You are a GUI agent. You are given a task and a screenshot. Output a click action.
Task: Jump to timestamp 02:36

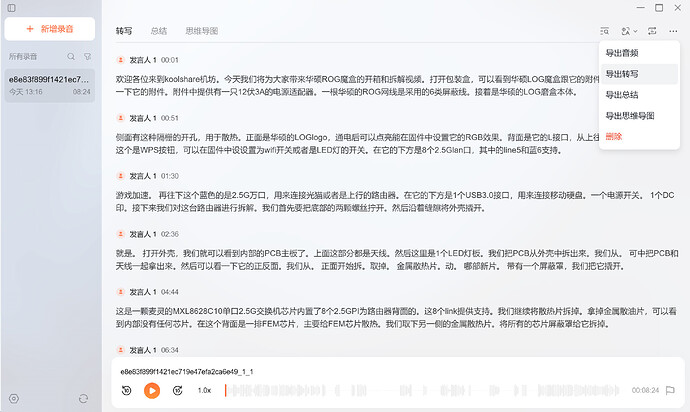point(169,234)
